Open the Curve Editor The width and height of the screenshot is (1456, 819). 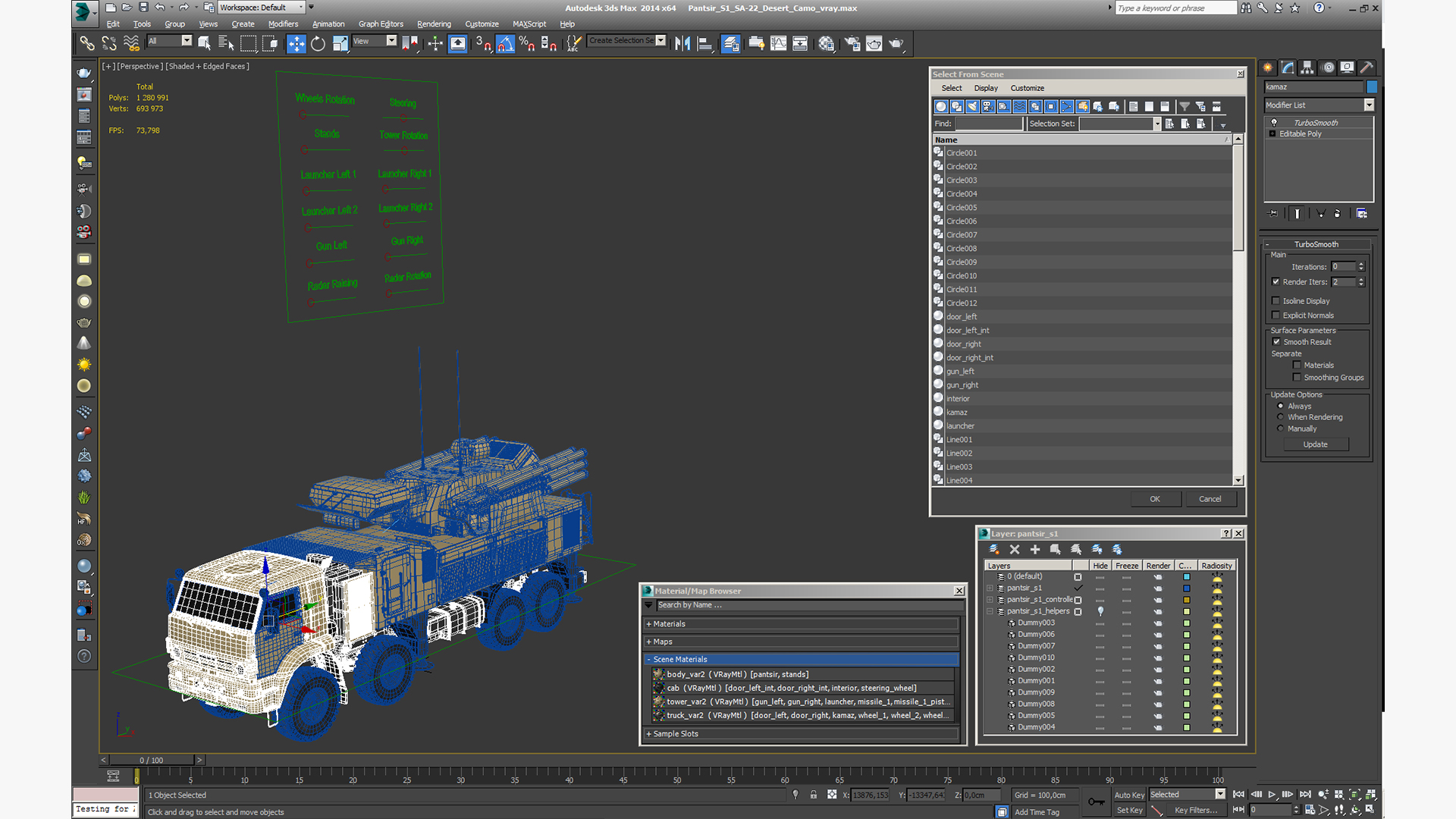coord(778,43)
